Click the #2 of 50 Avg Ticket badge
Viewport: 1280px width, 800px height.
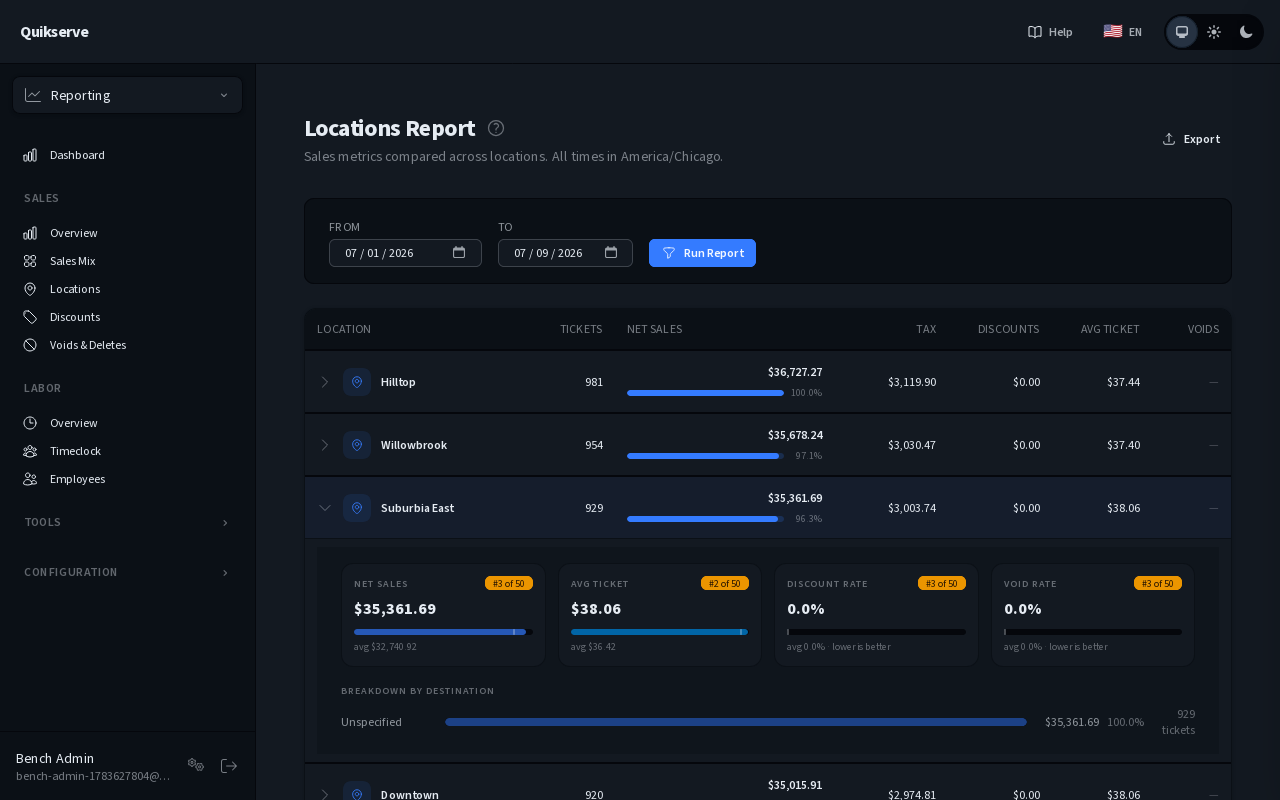coord(725,583)
